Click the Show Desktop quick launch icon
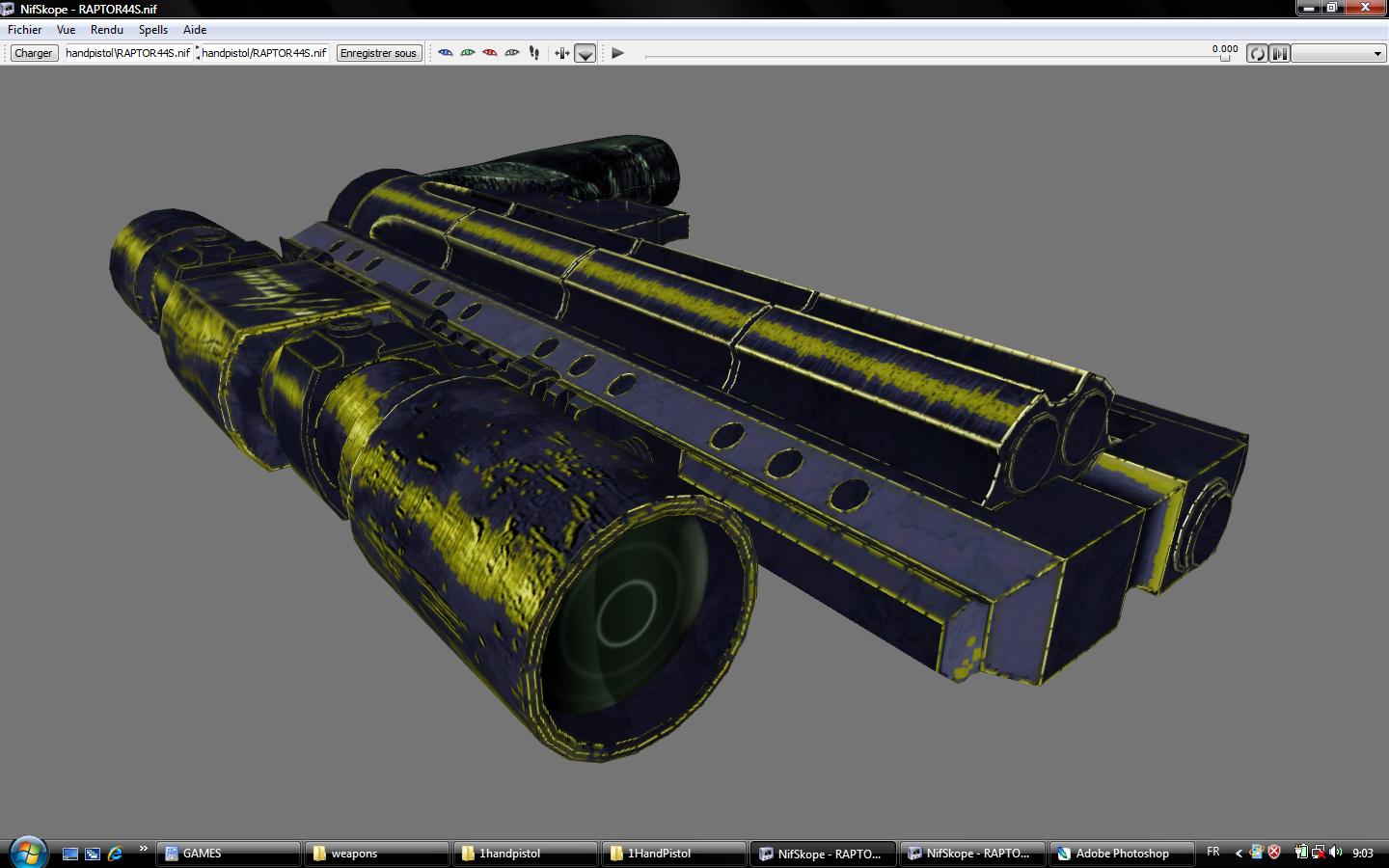This screenshot has width=1389, height=868. pyautogui.click(x=70, y=854)
